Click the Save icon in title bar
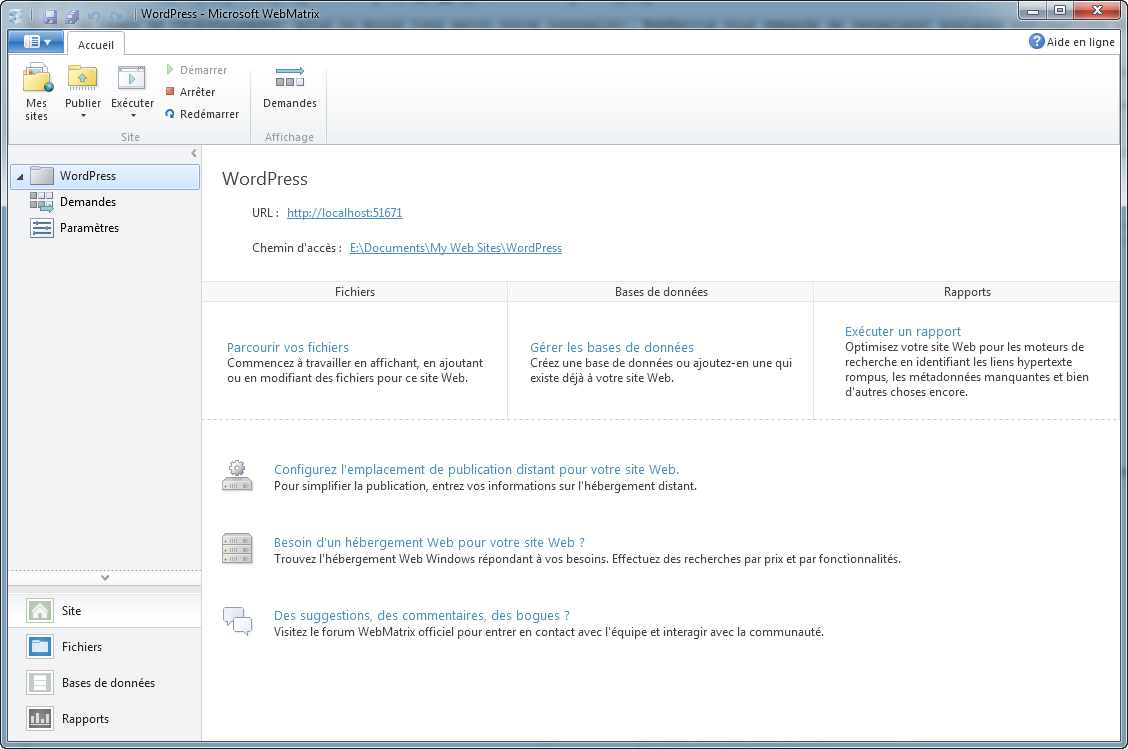This screenshot has width=1128, height=749. [50, 15]
